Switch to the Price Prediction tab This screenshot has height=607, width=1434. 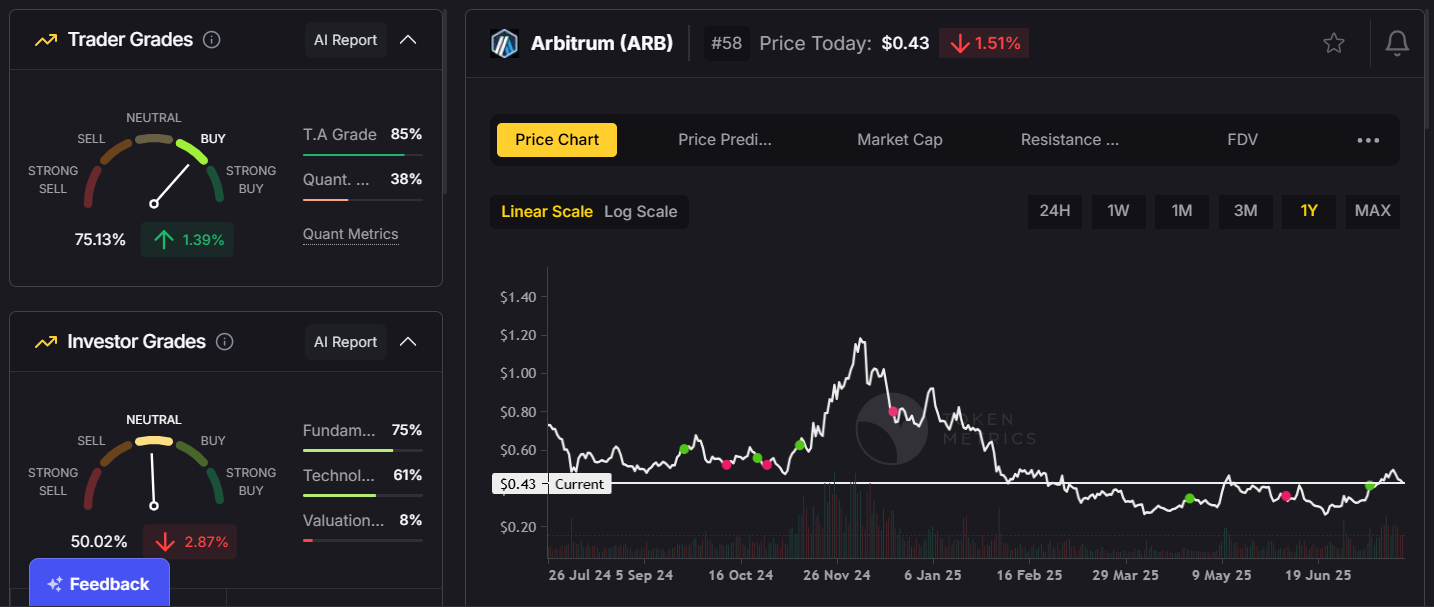pos(724,140)
